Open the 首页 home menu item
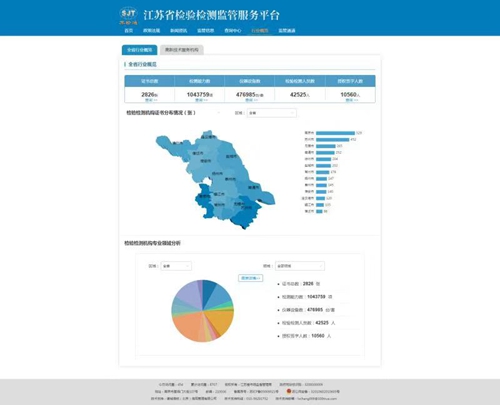 click(129, 31)
